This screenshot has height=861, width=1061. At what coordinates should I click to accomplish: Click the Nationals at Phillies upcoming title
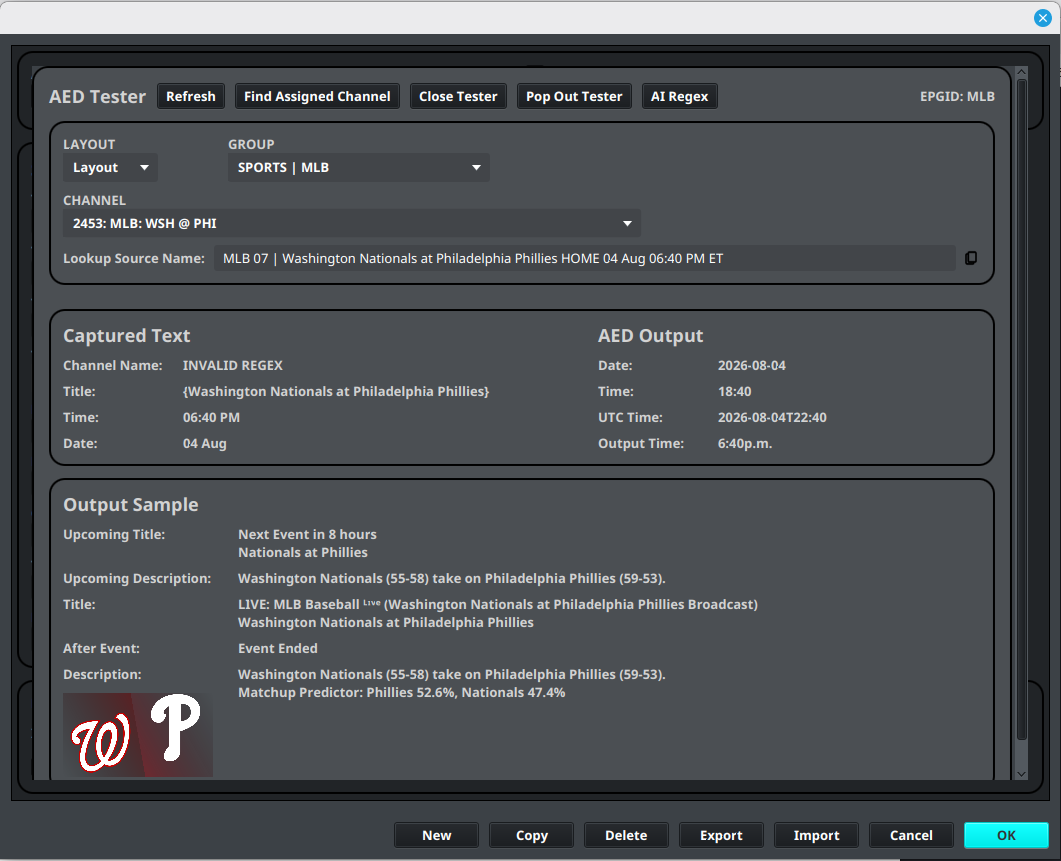pyautogui.click(x=302, y=552)
